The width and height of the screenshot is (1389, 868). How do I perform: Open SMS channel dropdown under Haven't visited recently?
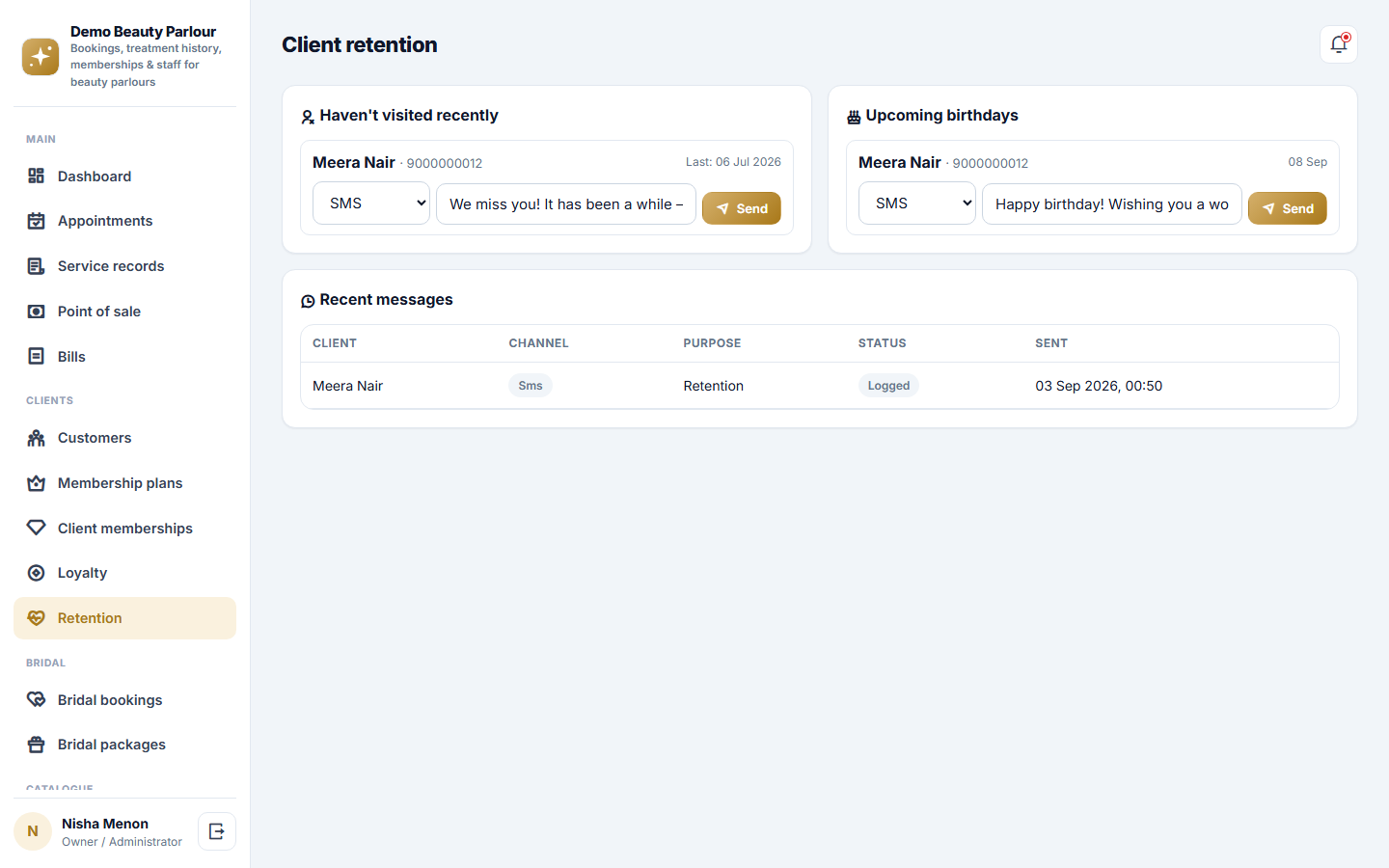click(371, 203)
